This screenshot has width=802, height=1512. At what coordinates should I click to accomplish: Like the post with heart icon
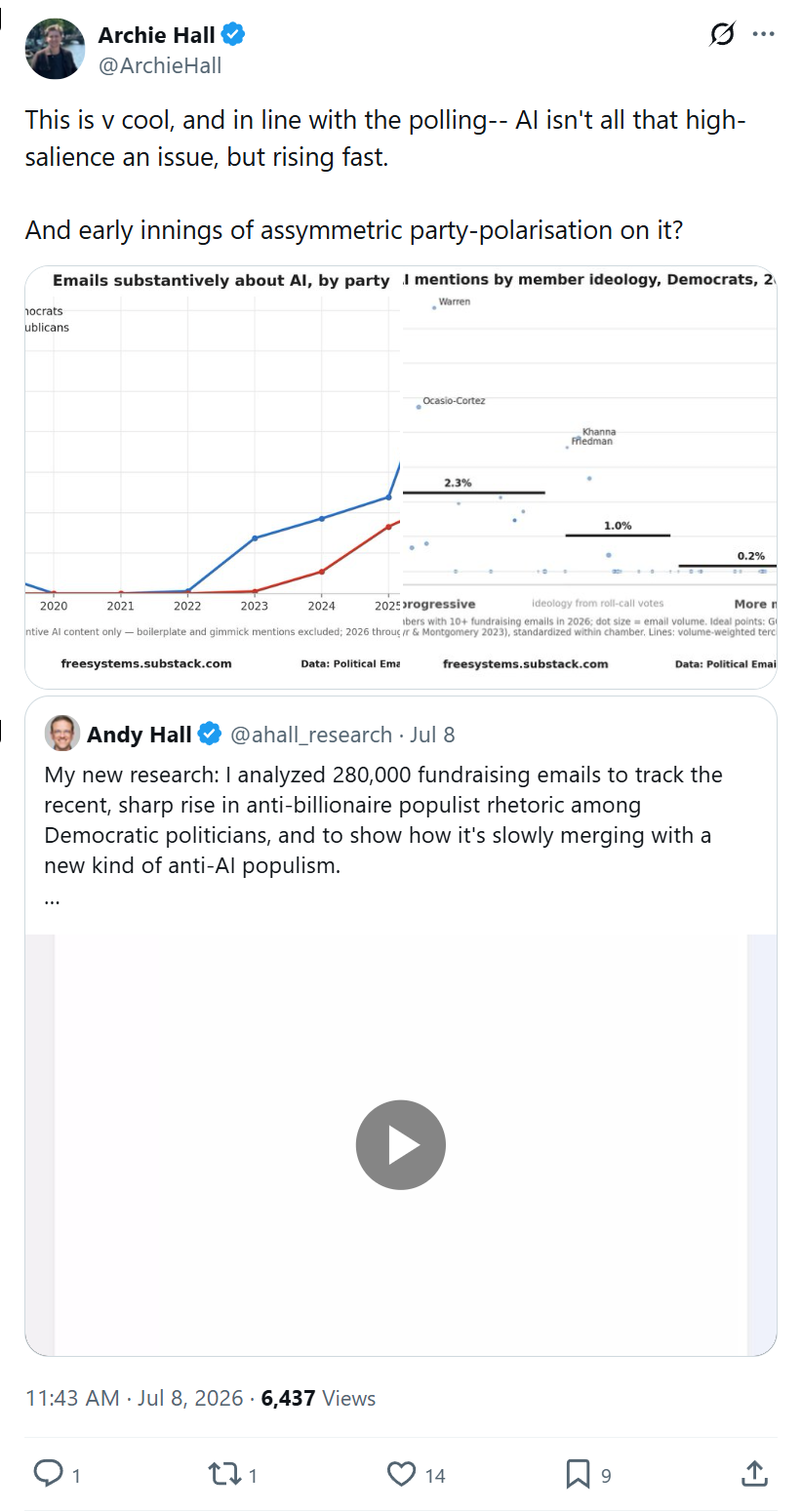click(x=401, y=1473)
